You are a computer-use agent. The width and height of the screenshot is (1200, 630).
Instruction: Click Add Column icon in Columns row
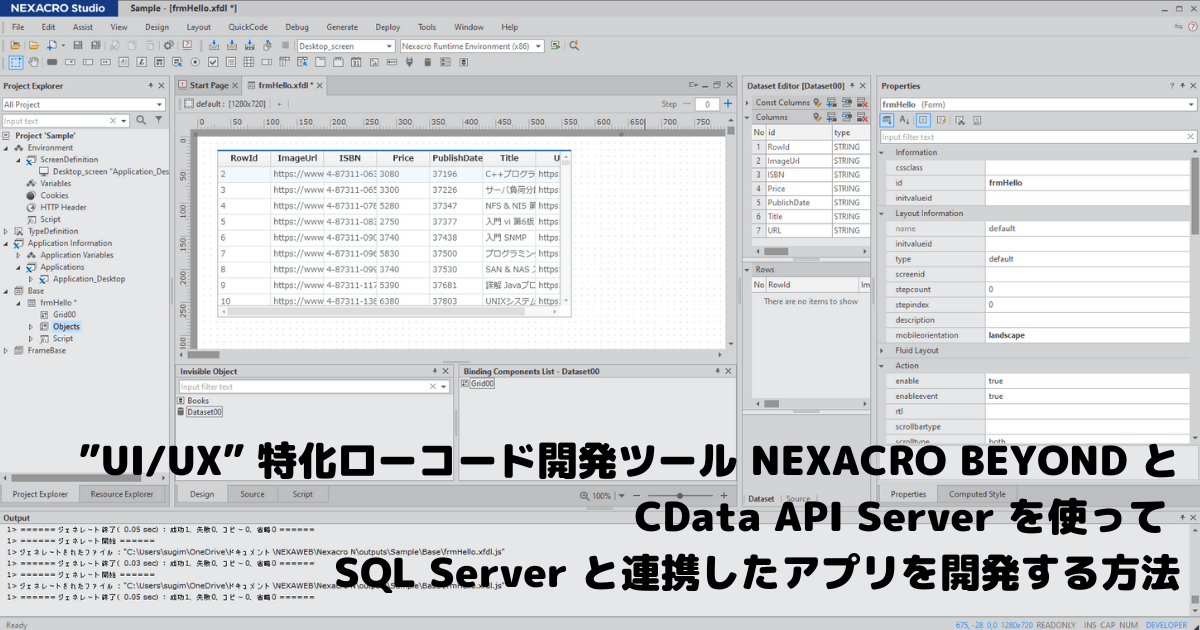pyautogui.click(x=831, y=117)
